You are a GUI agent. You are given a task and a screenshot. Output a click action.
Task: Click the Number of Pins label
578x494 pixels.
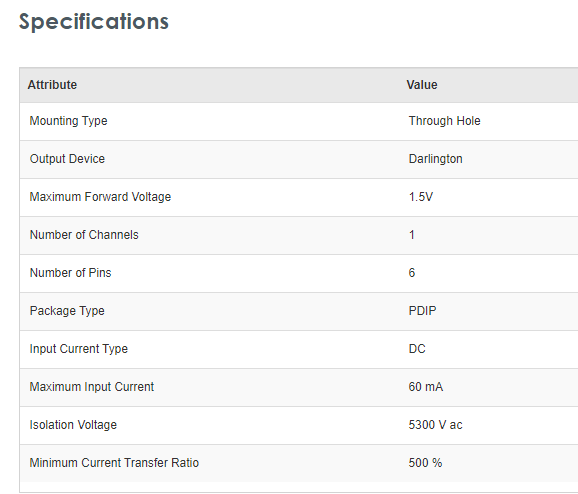click(x=70, y=273)
